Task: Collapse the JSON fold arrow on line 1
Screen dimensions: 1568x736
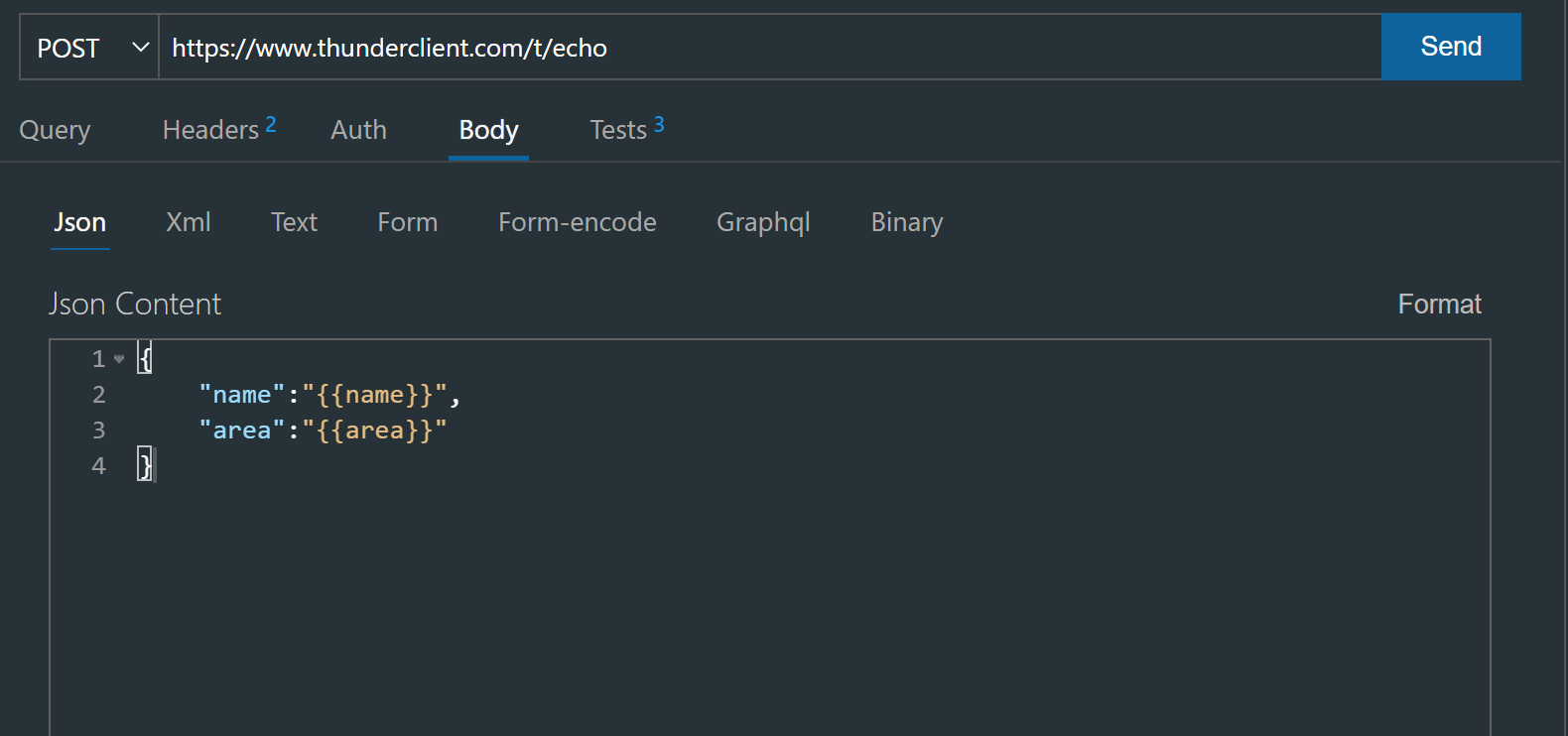Action: (119, 359)
